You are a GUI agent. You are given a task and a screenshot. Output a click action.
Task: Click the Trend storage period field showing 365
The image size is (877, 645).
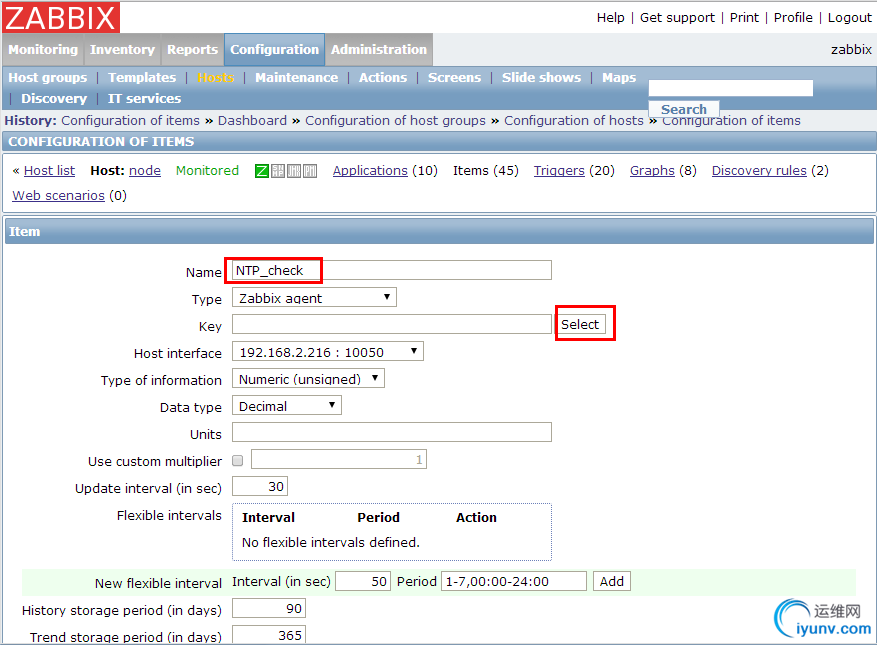pyautogui.click(x=268, y=635)
